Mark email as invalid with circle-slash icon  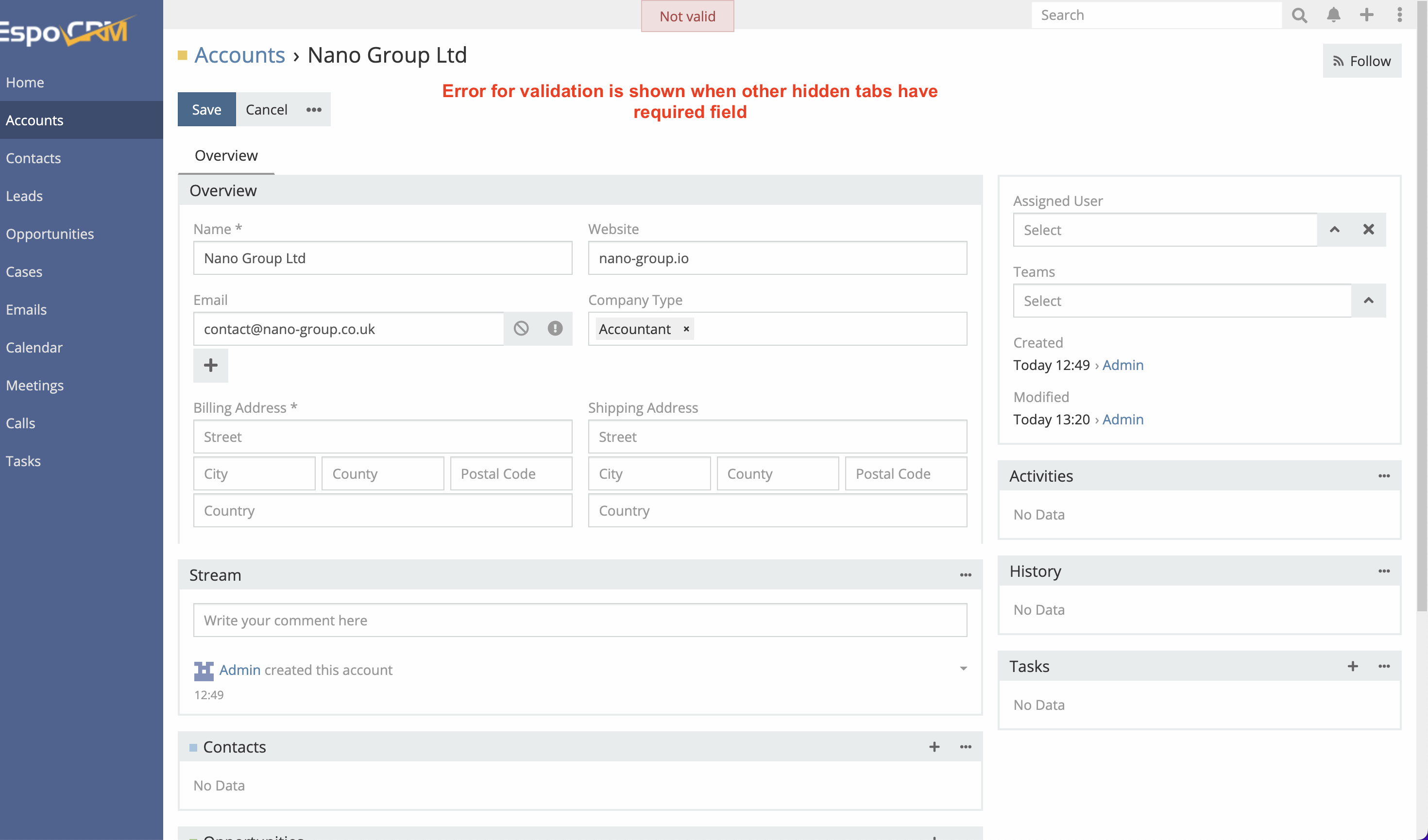point(521,329)
